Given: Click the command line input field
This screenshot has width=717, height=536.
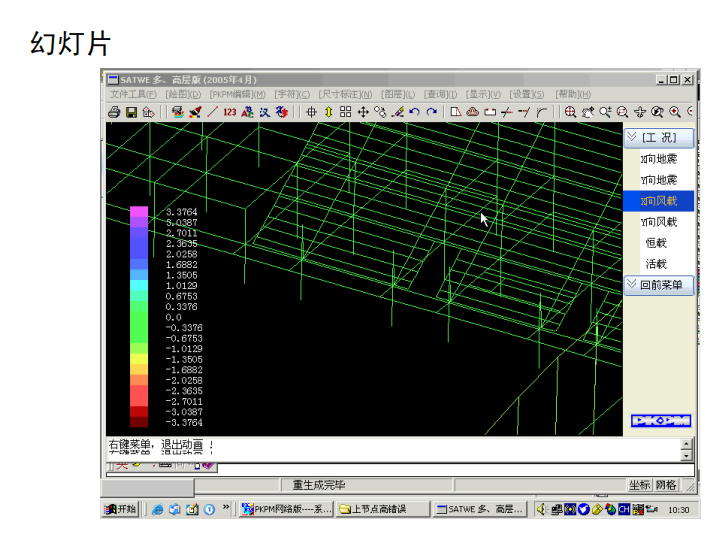Looking at the screenshot, I should 400,469.
